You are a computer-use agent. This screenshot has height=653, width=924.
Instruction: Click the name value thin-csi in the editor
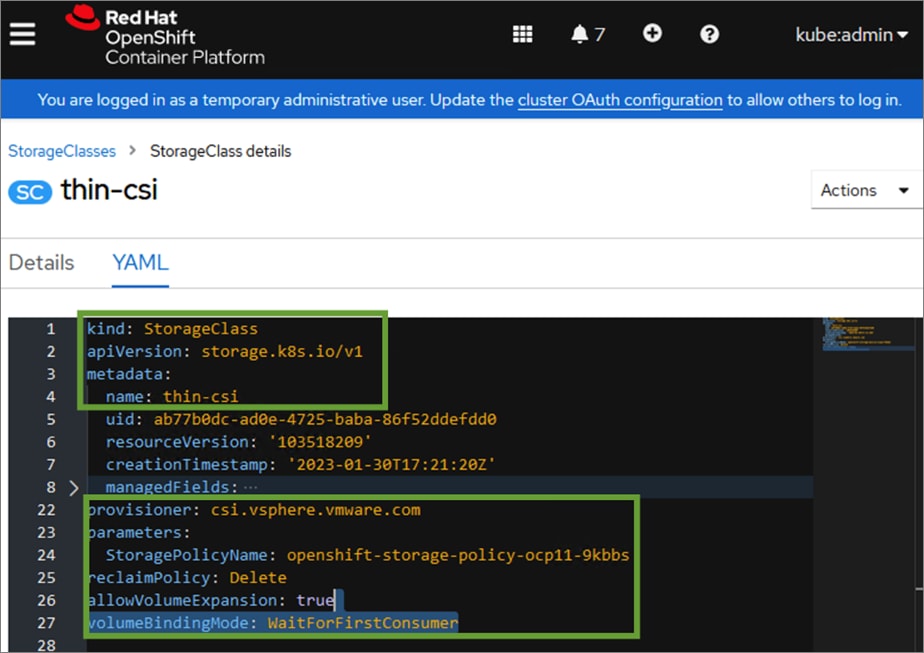[200, 397]
